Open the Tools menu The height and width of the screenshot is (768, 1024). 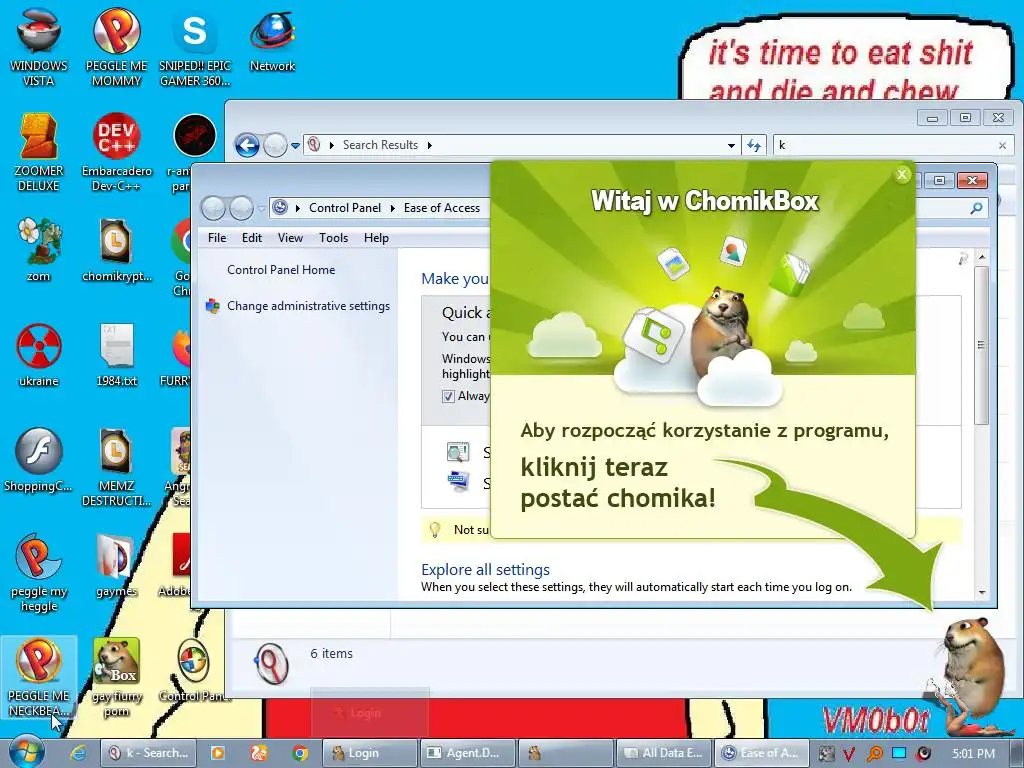(333, 238)
